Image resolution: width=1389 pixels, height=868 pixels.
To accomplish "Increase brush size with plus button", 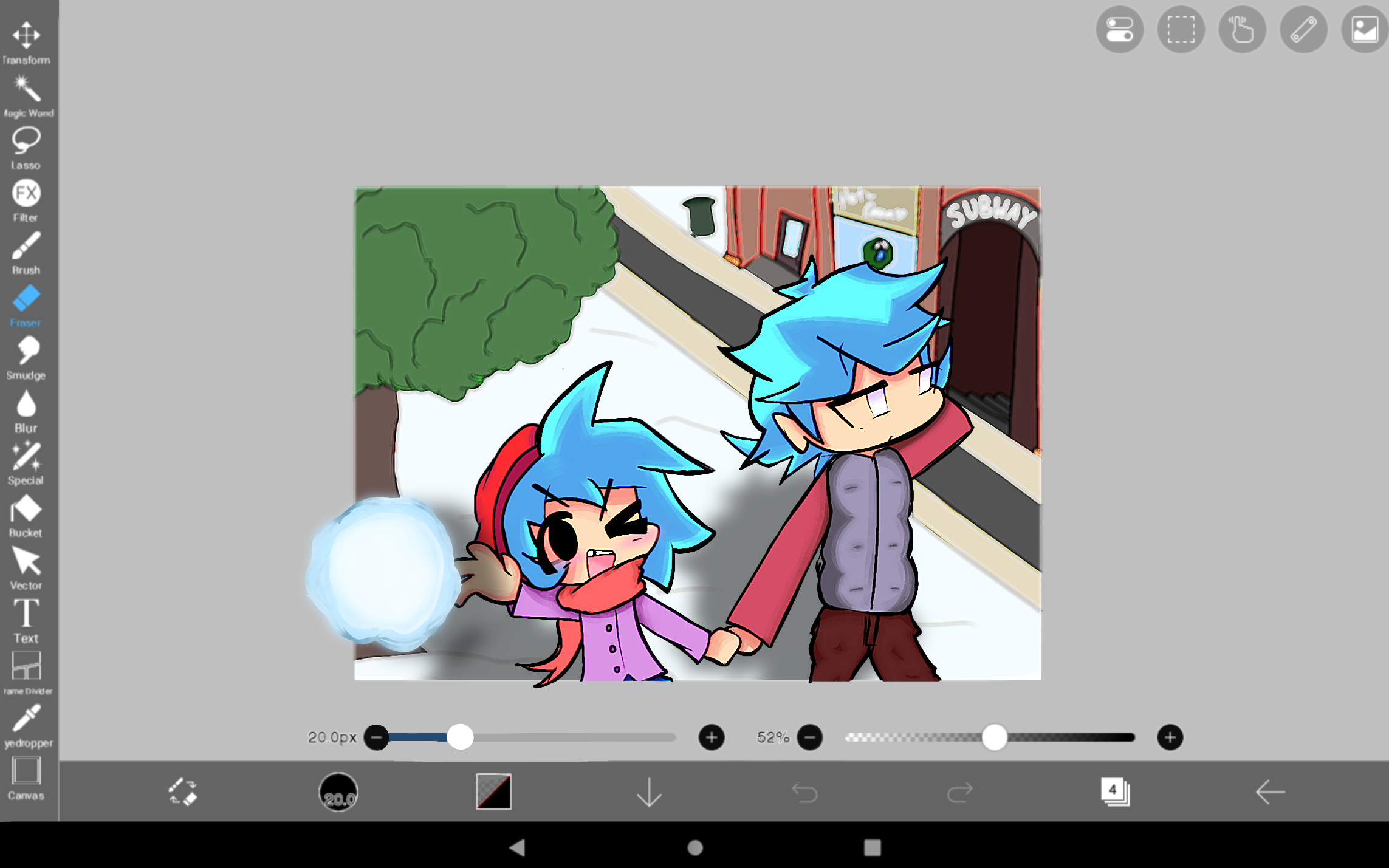I will point(712,737).
